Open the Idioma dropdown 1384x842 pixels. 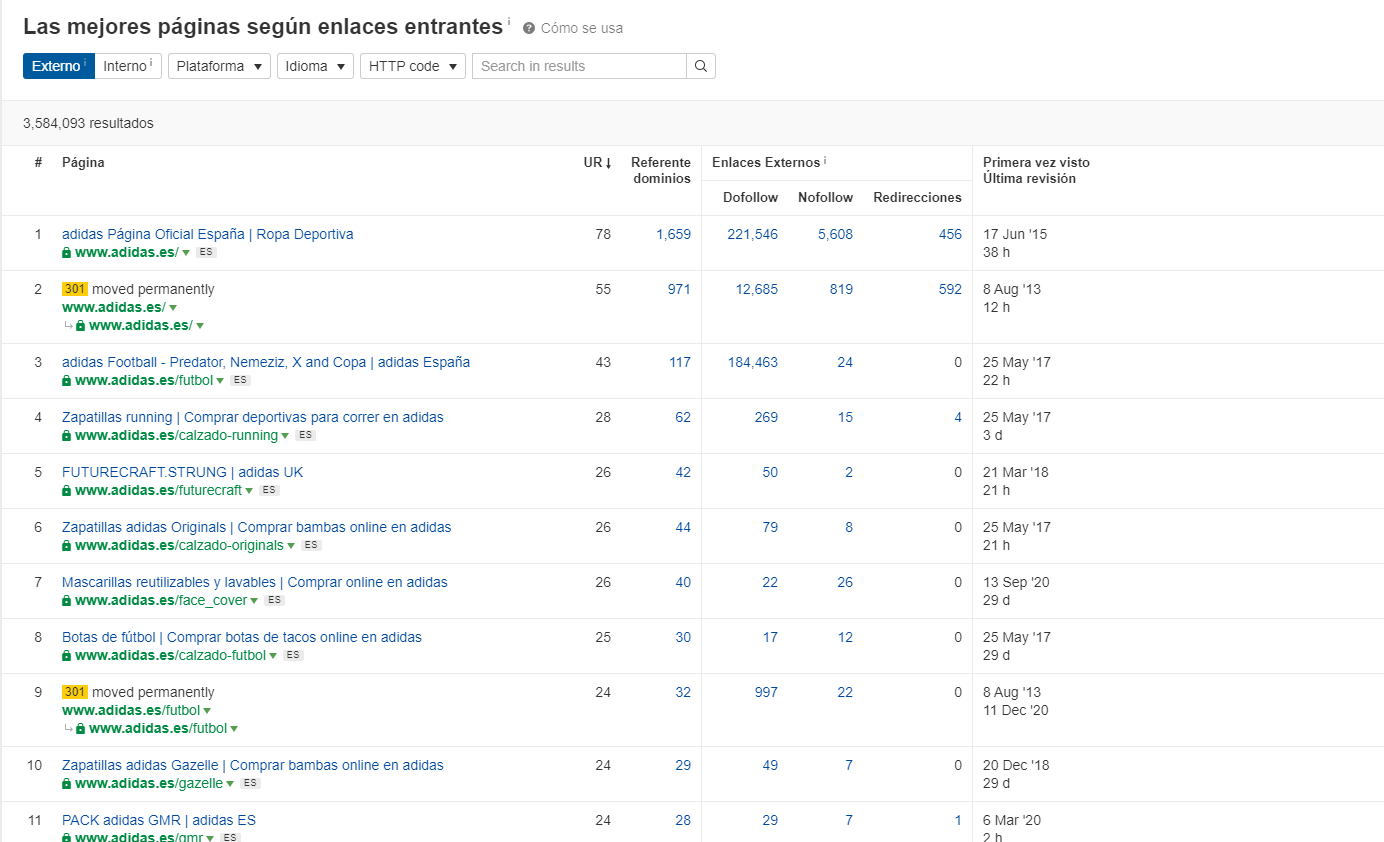315,66
